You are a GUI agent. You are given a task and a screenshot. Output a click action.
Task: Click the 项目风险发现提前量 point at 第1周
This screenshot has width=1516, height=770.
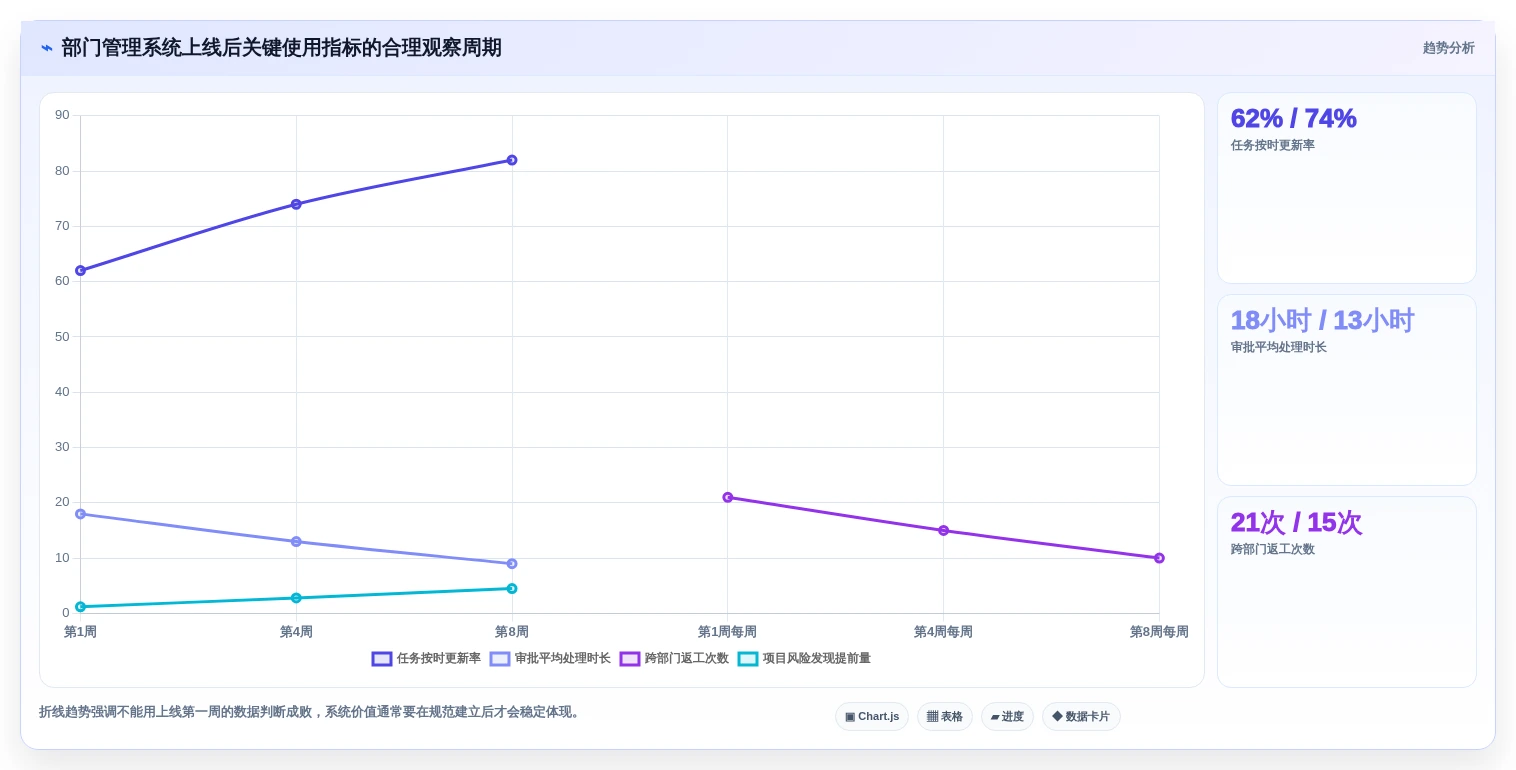[x=80, y=607]
